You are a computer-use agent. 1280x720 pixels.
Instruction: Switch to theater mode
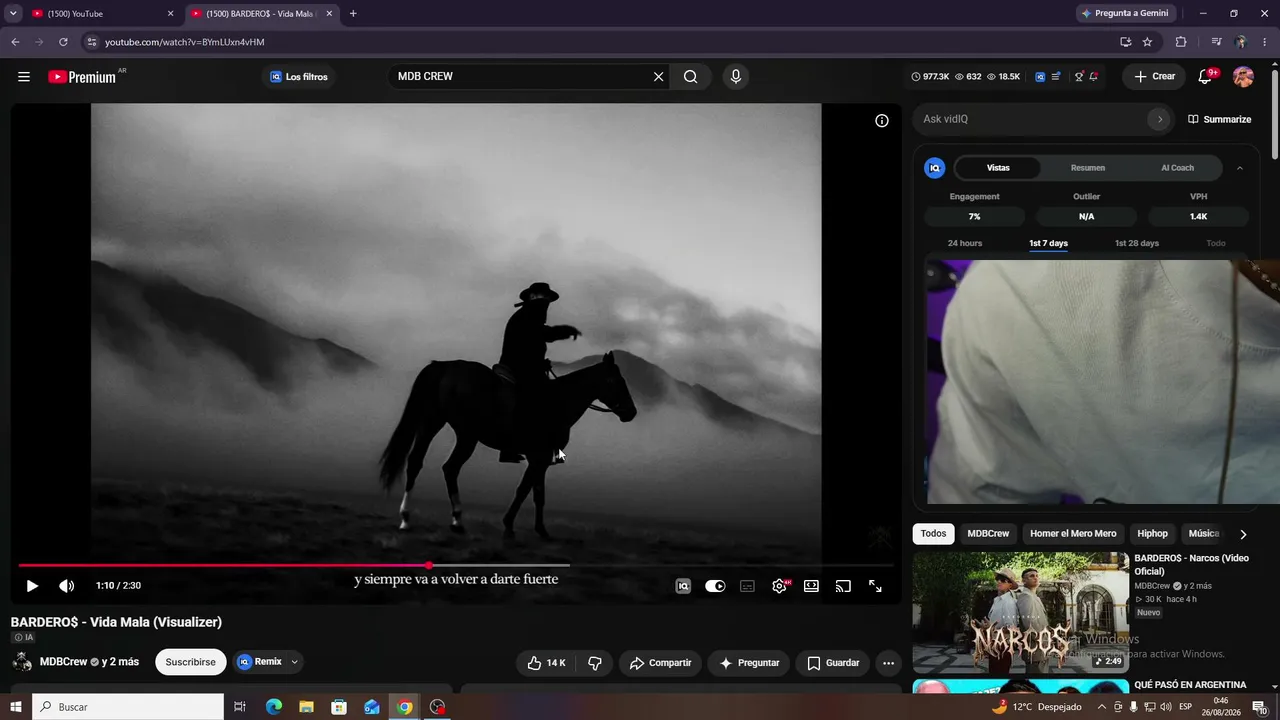click(x=811, y=586)
